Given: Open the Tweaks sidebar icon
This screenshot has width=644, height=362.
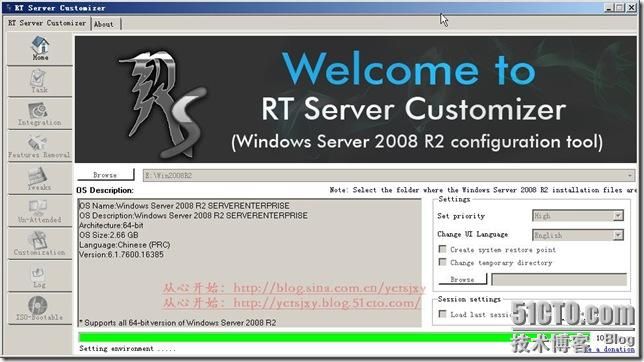Looking at the screenshot, I should coord(39,179).
